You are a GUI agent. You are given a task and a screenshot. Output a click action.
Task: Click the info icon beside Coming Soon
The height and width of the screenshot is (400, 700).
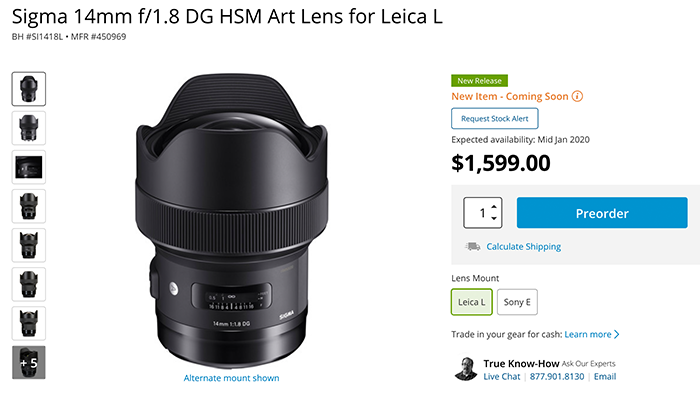pos(578,96)
